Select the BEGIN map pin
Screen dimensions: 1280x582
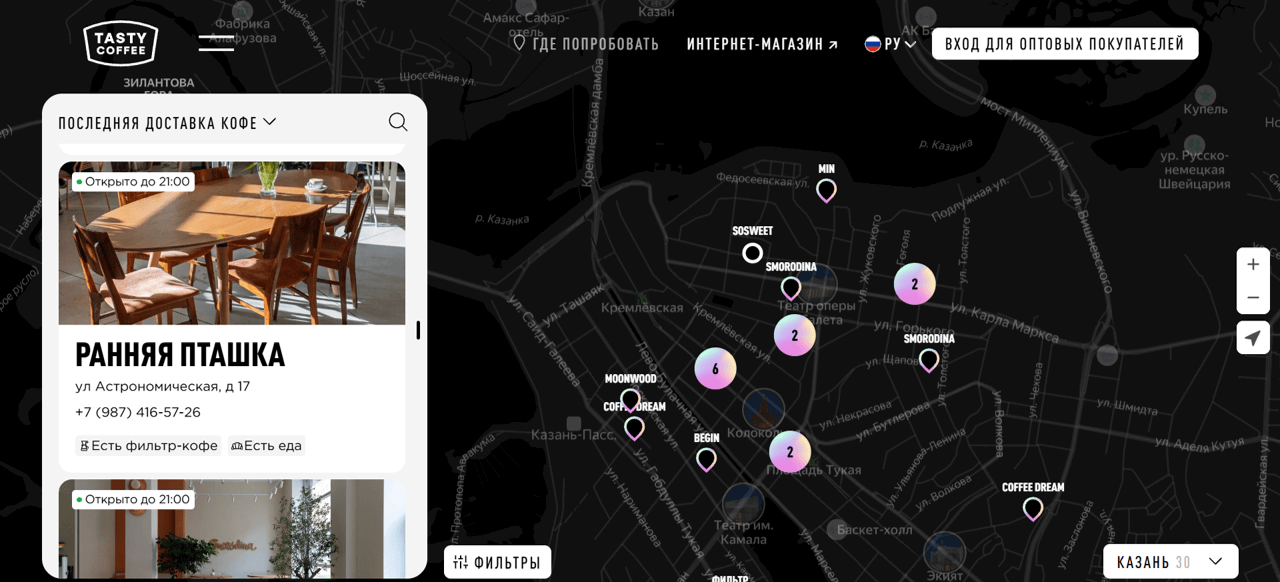pyautogui.click(x=706, y=460)
